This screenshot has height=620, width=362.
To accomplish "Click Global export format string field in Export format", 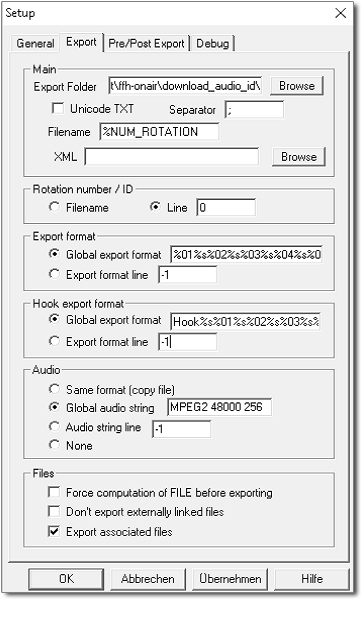I will tap(247, 254).
